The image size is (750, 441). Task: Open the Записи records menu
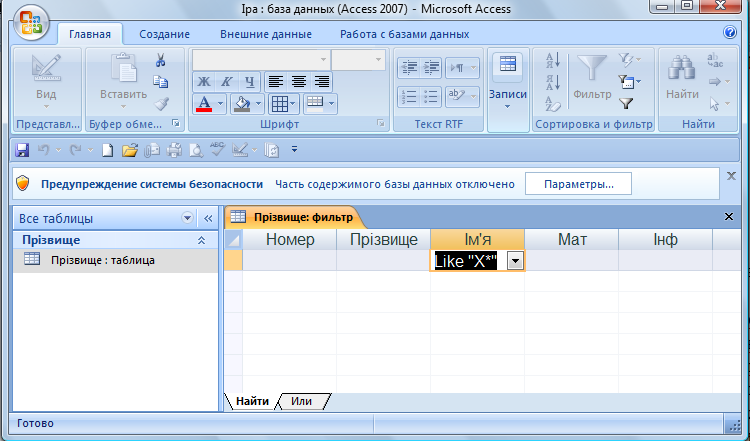(x=508, y=89)
